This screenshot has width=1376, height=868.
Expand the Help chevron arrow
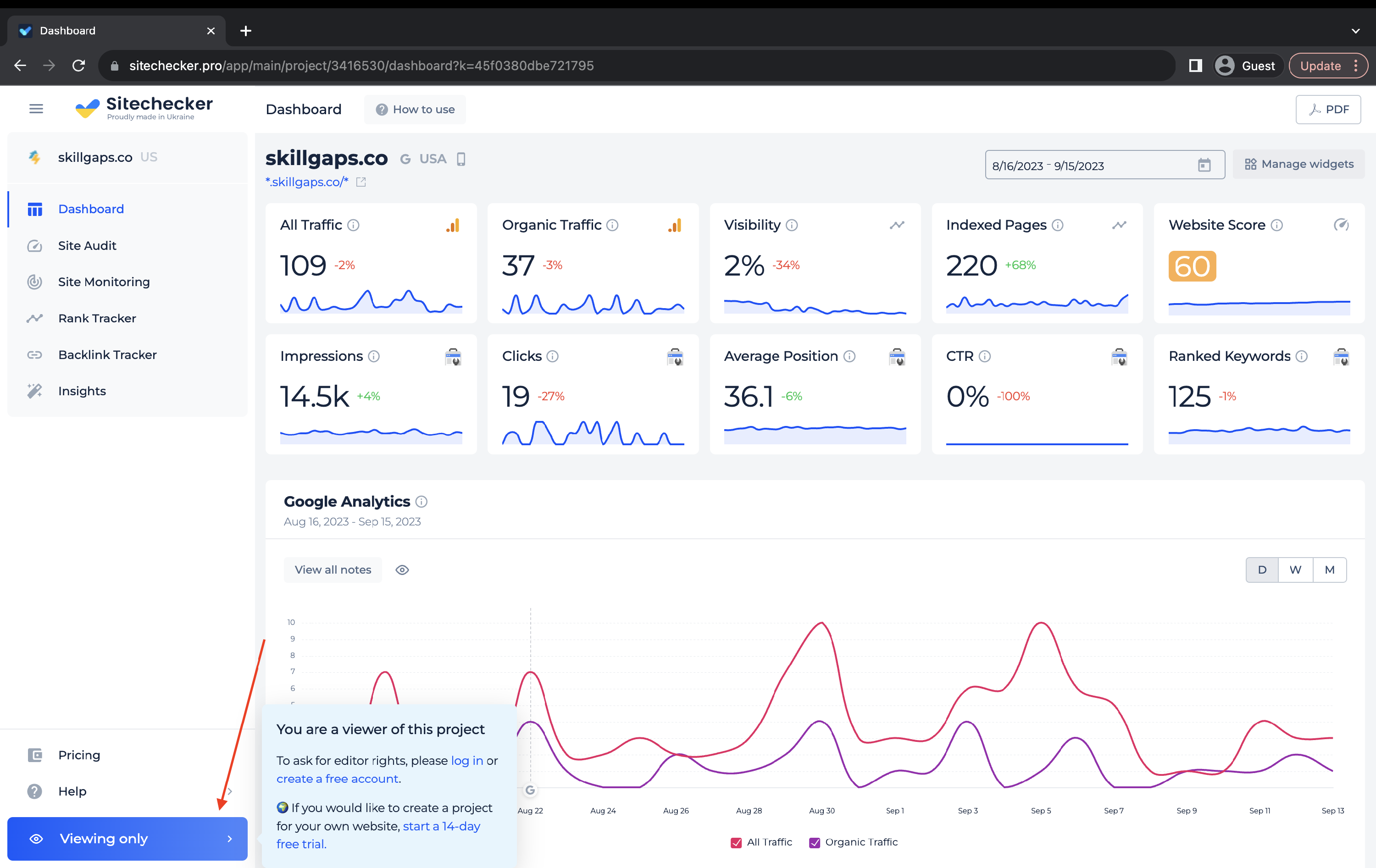click(230, 791)
